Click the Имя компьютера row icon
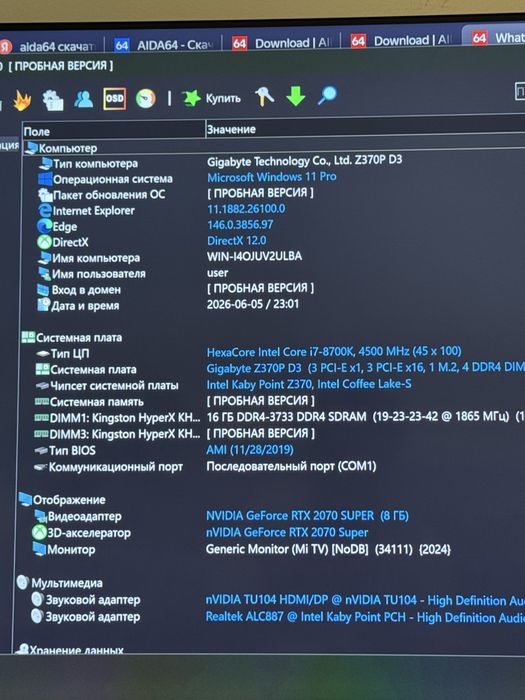This screenshot has height=700, width=525. [x=44, y=258]
